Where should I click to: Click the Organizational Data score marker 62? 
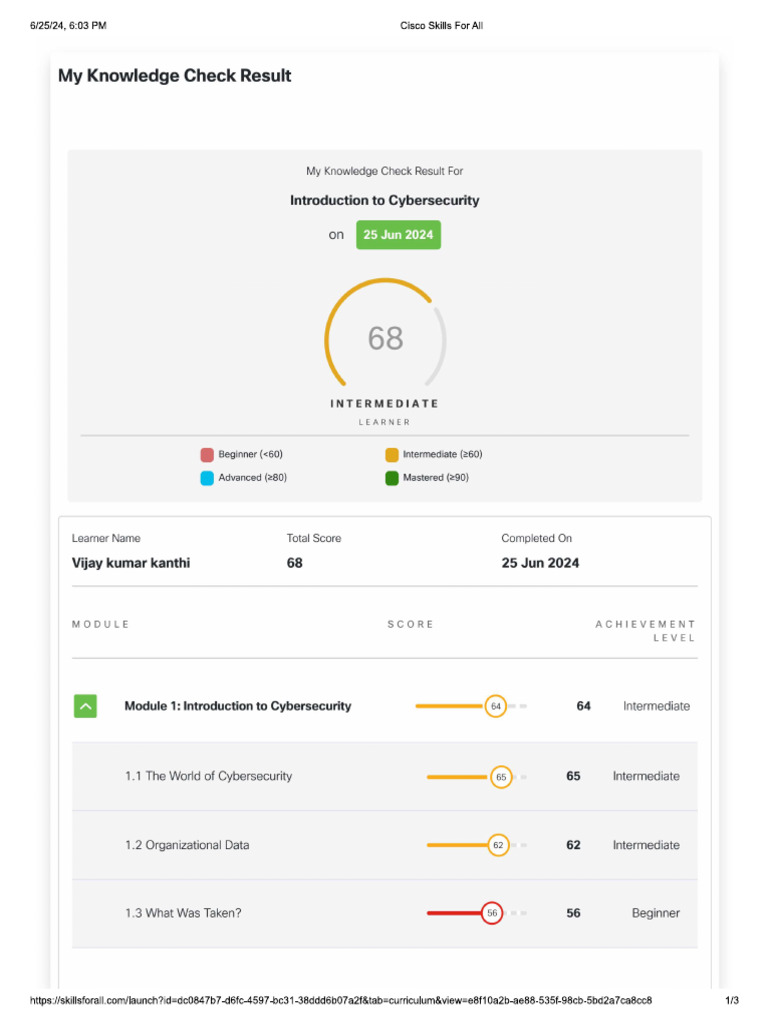(498, 845)
